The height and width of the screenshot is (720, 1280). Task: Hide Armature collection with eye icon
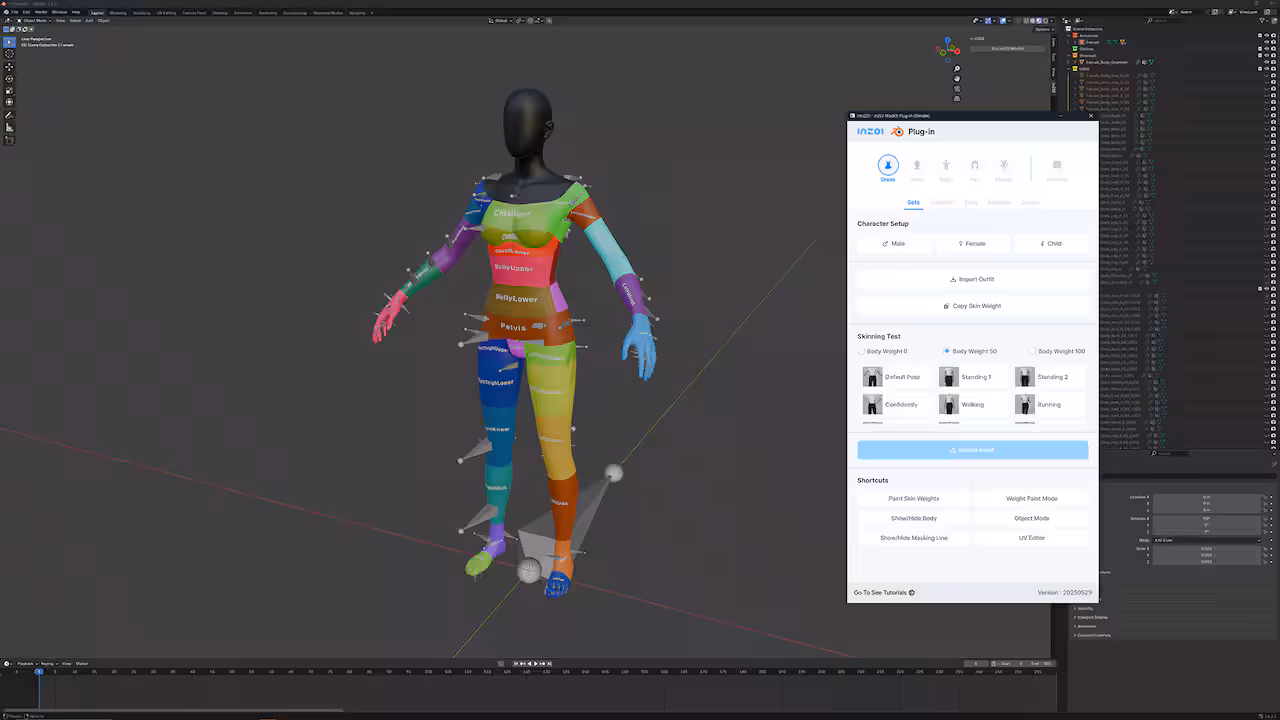[x=1267, y=35]
